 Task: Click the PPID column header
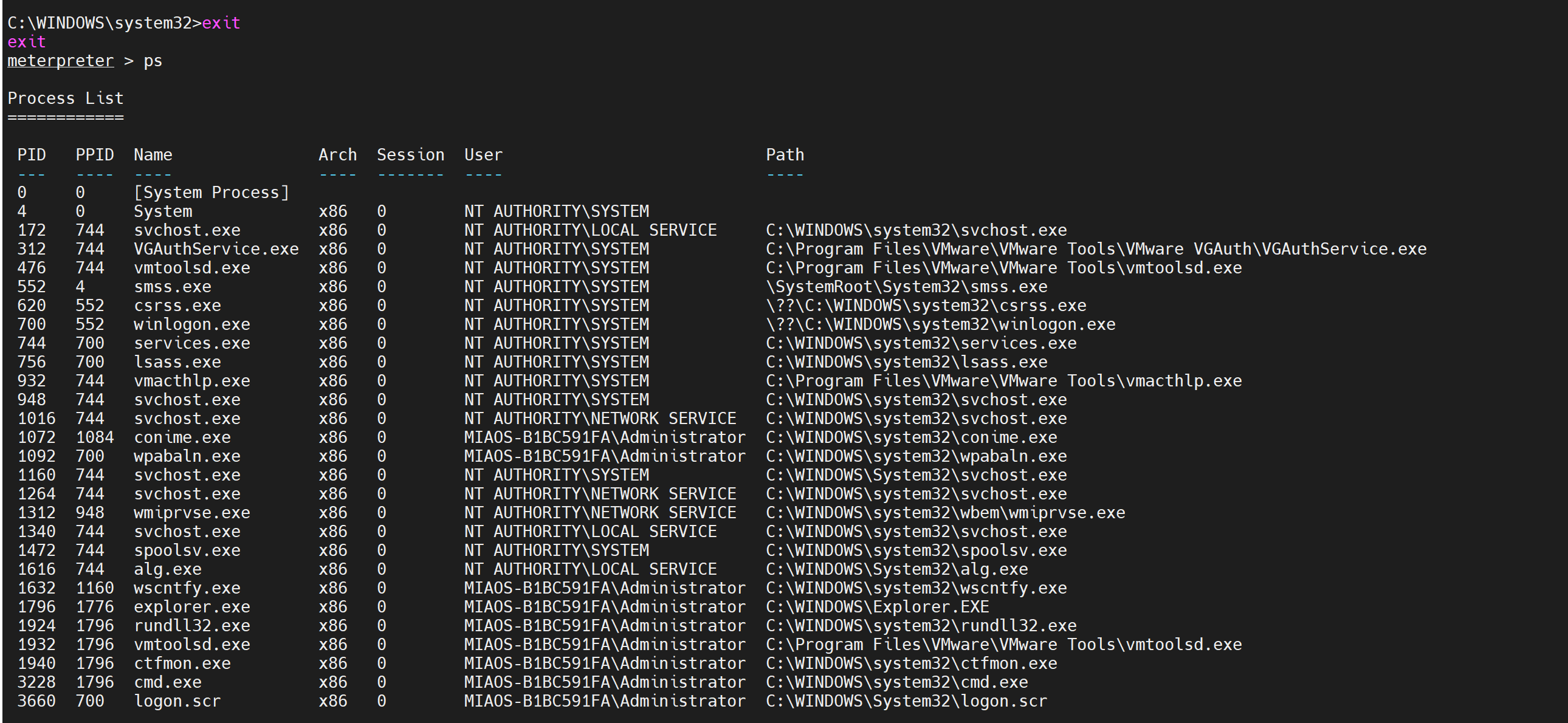(x=94, y=154)
